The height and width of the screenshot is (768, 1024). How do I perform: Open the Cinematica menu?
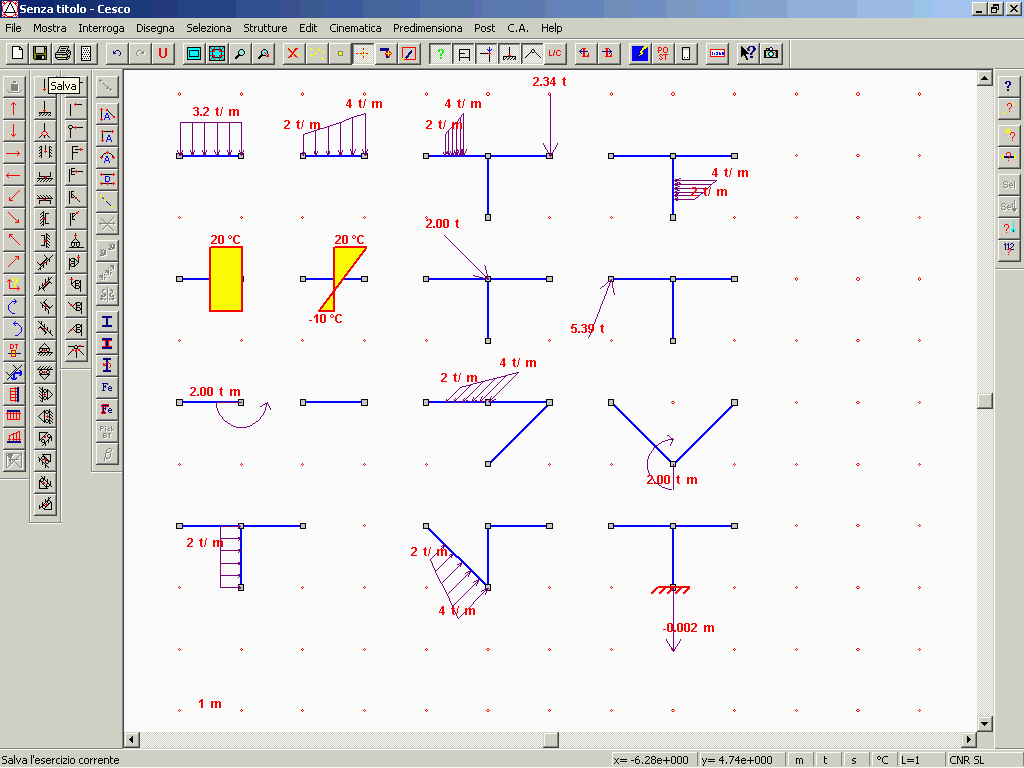click(355, 28)
